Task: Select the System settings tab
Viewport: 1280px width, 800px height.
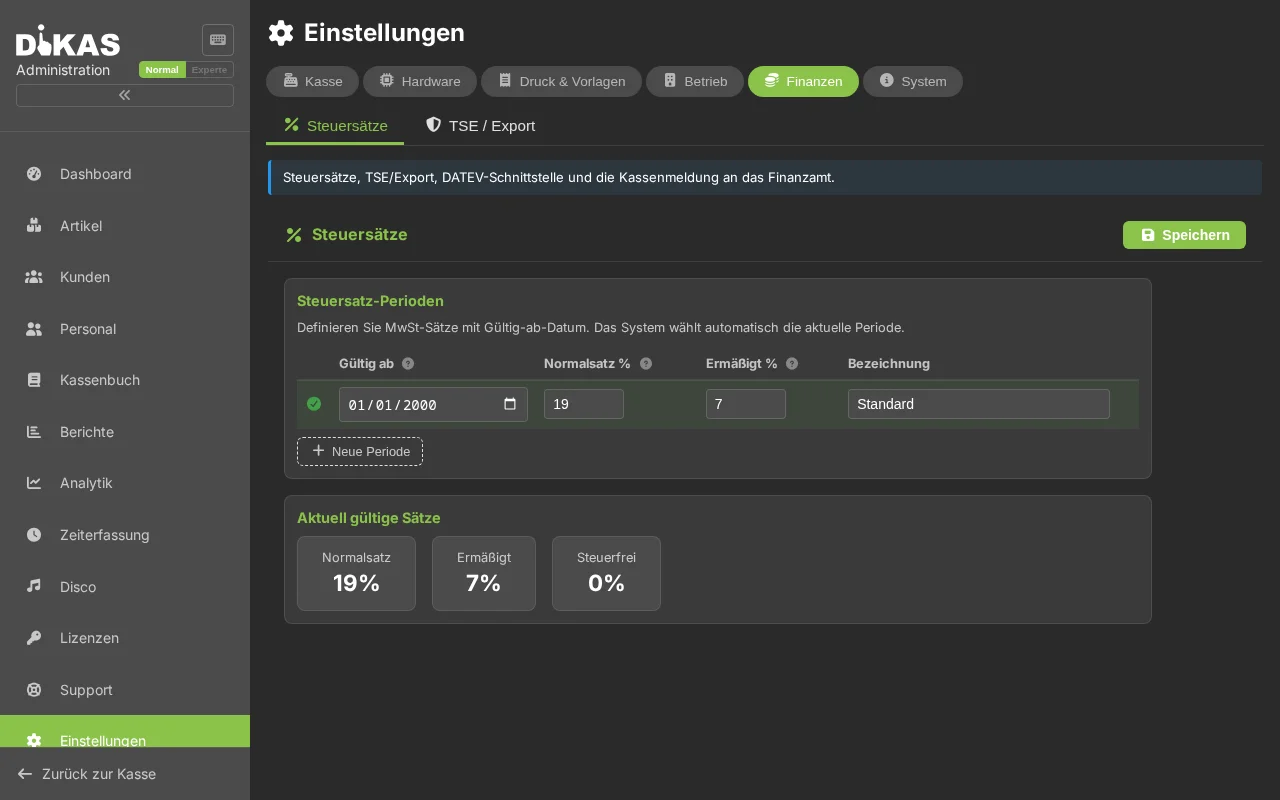Action: pyautogui.click(x=913, y=81)
